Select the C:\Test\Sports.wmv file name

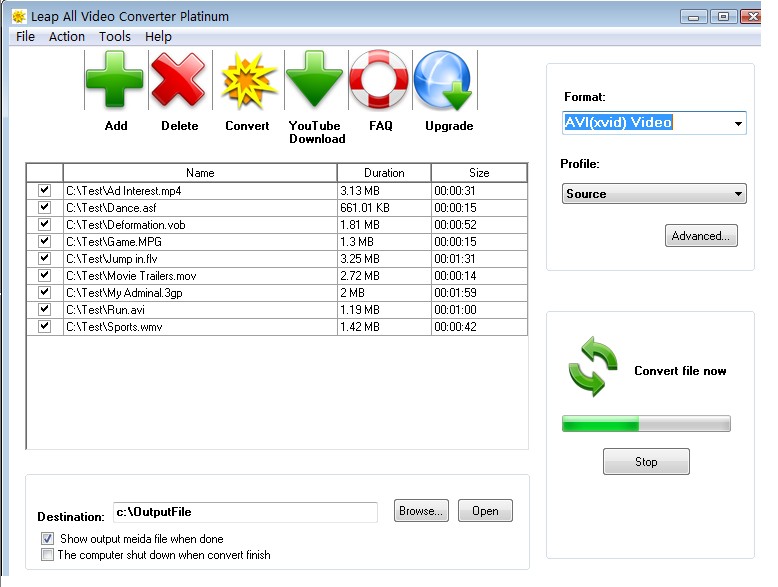[114, 326]
